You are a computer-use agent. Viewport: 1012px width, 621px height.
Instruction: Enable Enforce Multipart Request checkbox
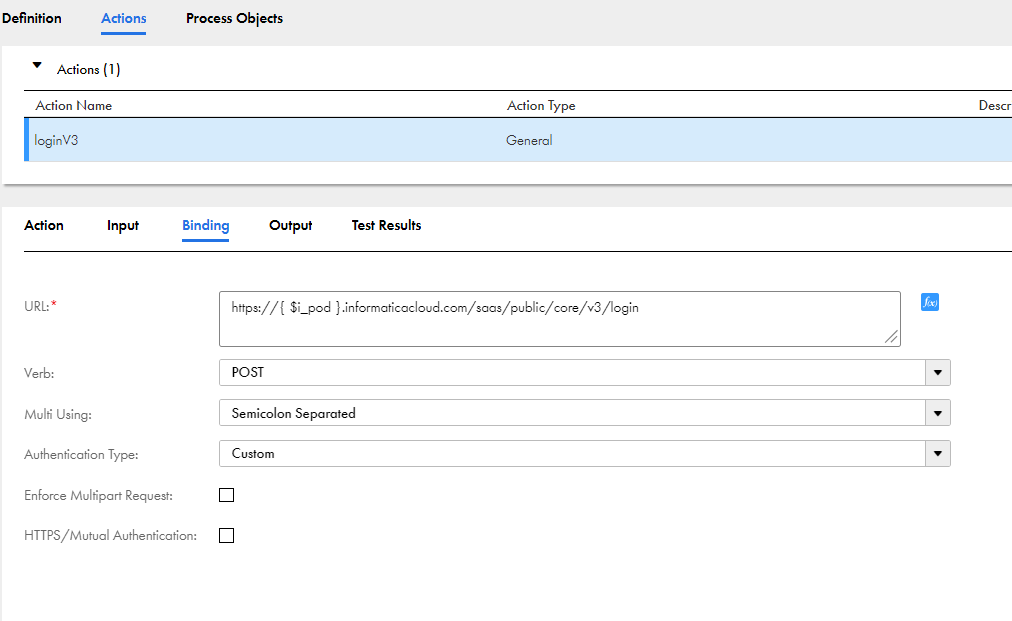tap(227, 495)
